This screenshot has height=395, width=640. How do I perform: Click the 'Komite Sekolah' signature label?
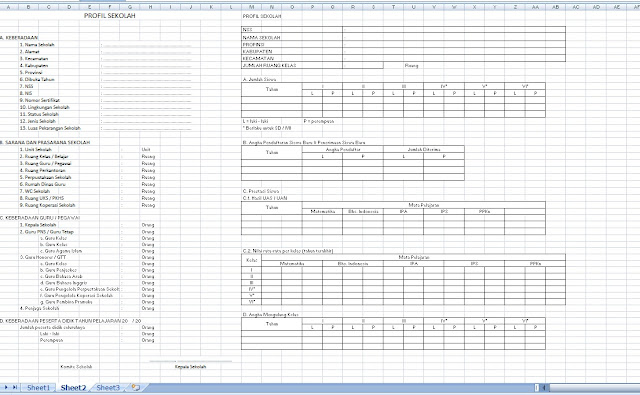(x=76, y=366)
